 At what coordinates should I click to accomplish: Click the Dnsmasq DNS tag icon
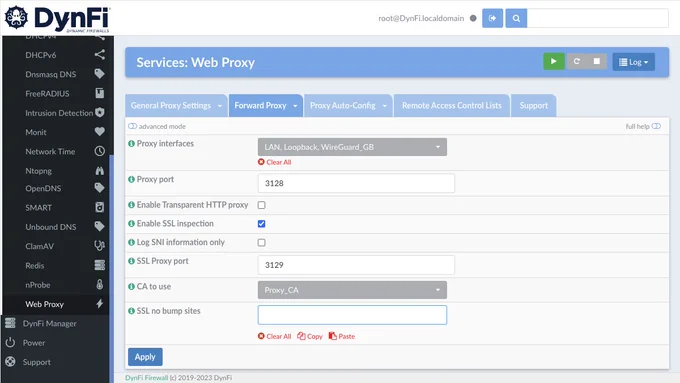pos(99,74)
